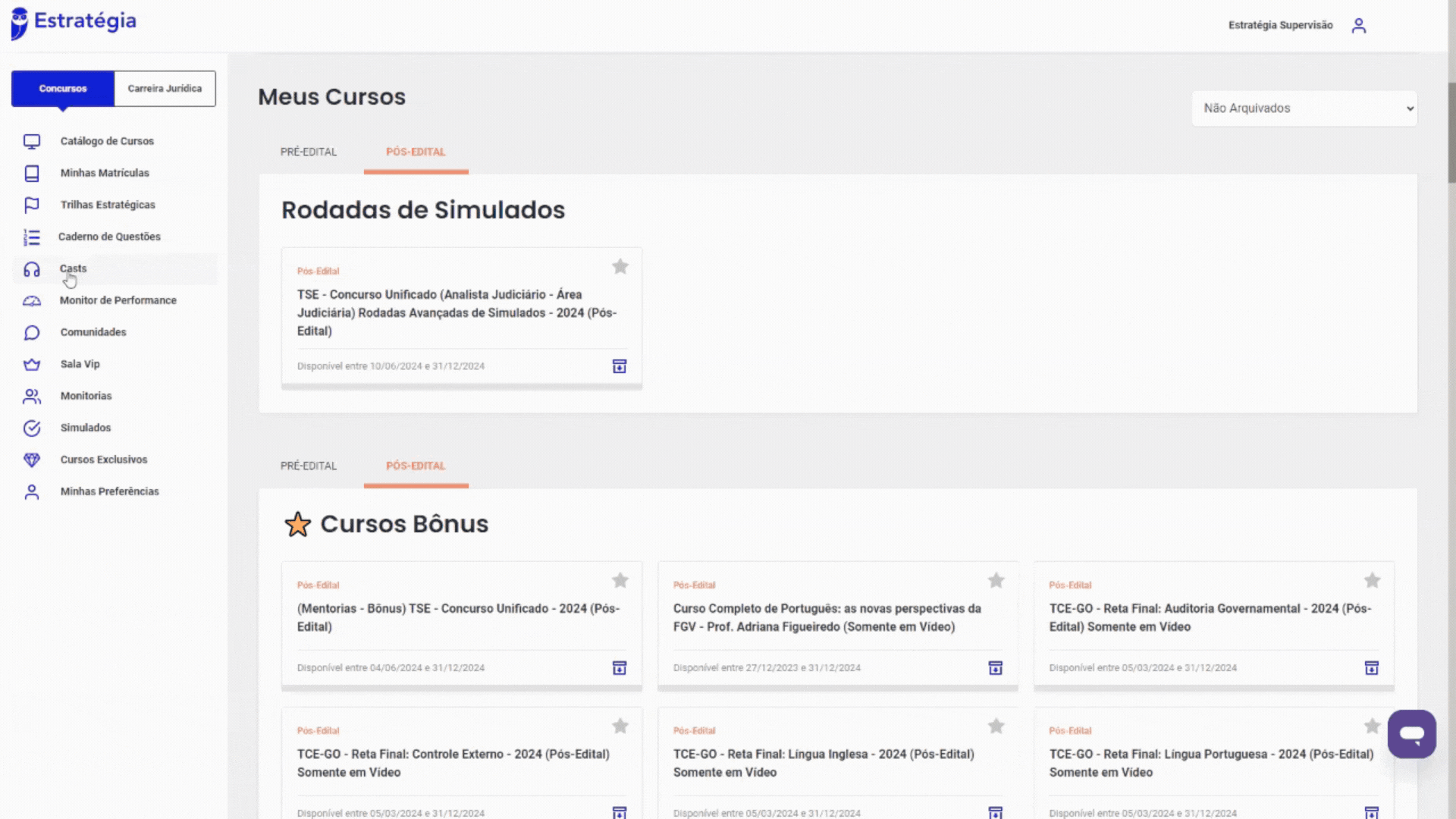Image resolution: width=1456 pixels, height=819 pixels.
Task: Select the Concursos section button
Action: pos(63,89)
